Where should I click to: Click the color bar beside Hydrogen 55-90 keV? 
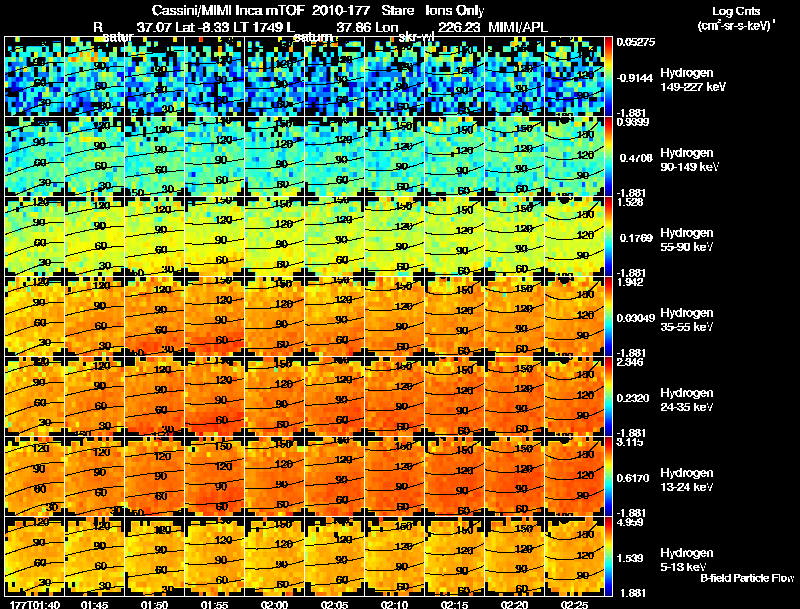click(608, 237)
